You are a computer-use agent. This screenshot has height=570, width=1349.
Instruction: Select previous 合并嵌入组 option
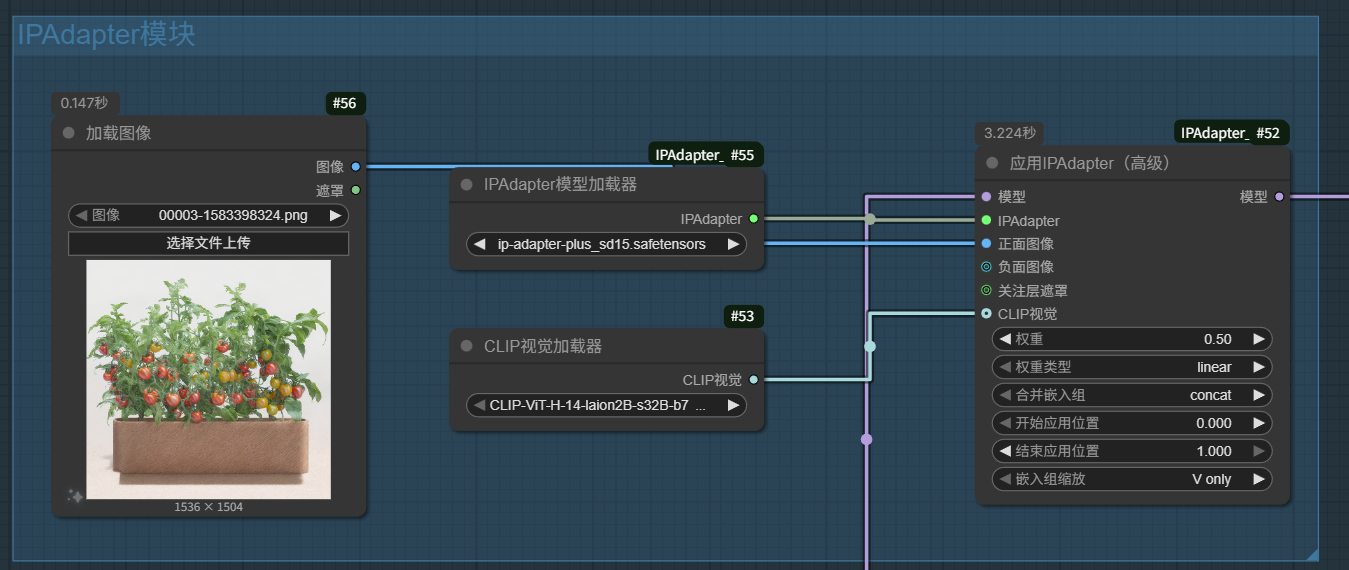pos(1005,395)
